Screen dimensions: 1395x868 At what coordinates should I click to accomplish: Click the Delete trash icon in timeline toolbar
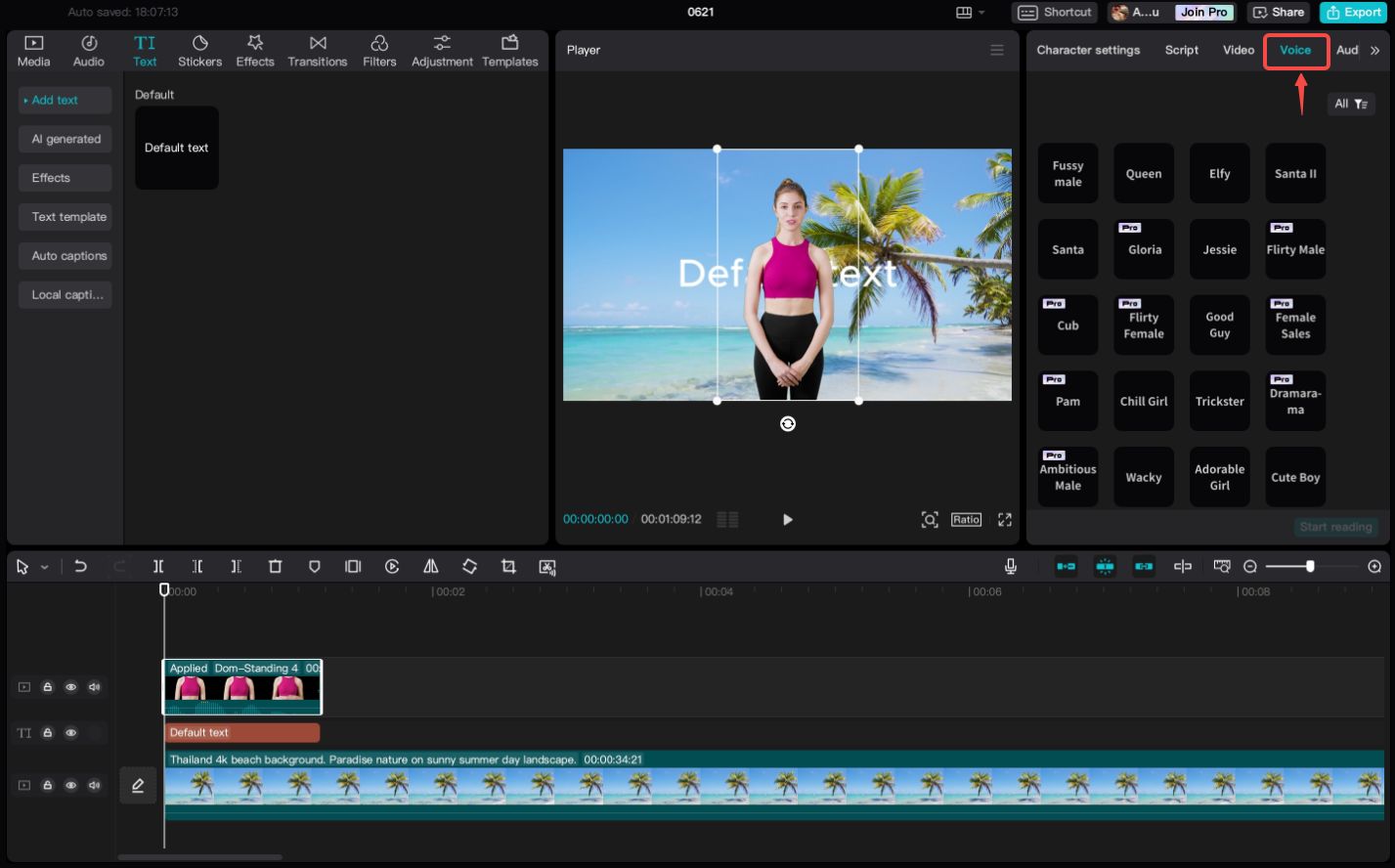click(x=276, y=567)
